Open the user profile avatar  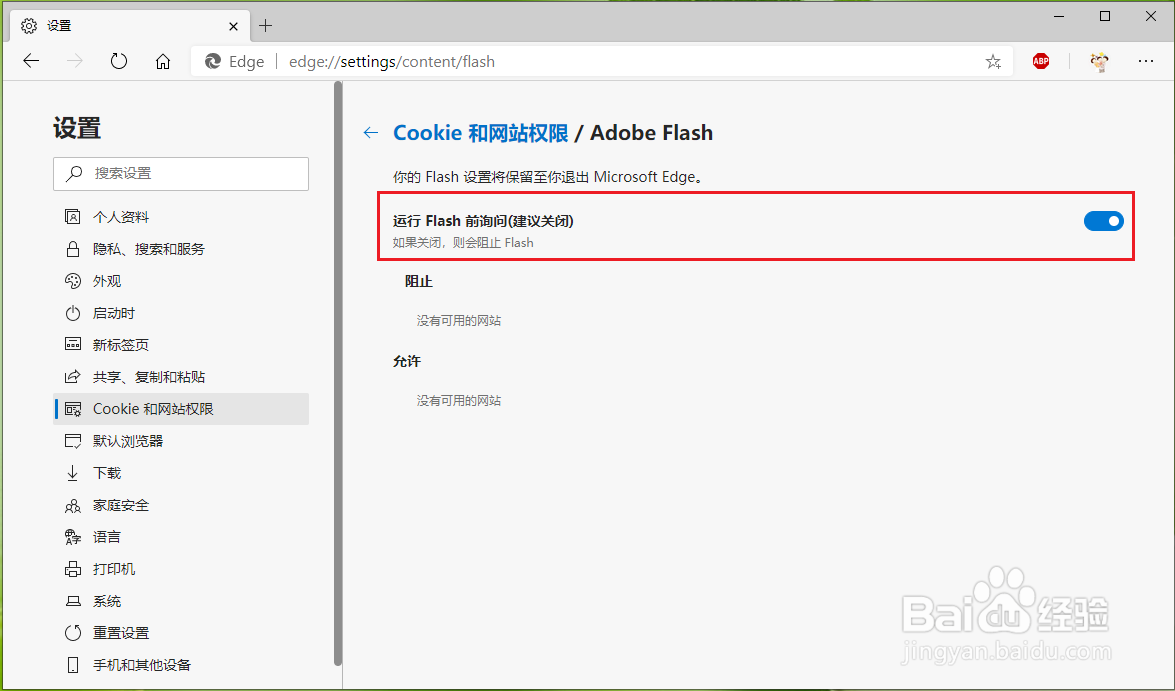pyautogui.click(x=1099, y=61)
